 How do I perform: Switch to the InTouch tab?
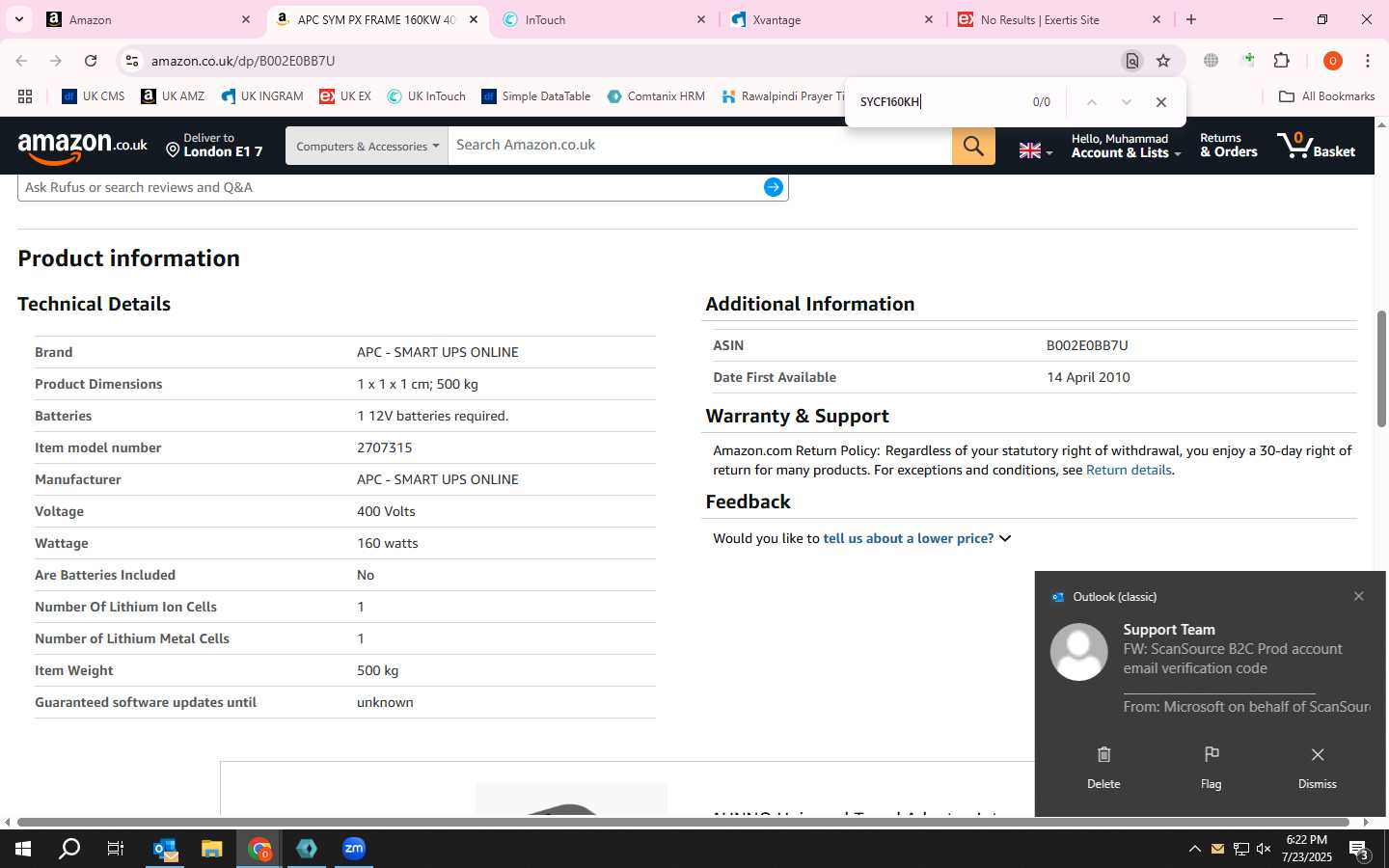(603, 19)
